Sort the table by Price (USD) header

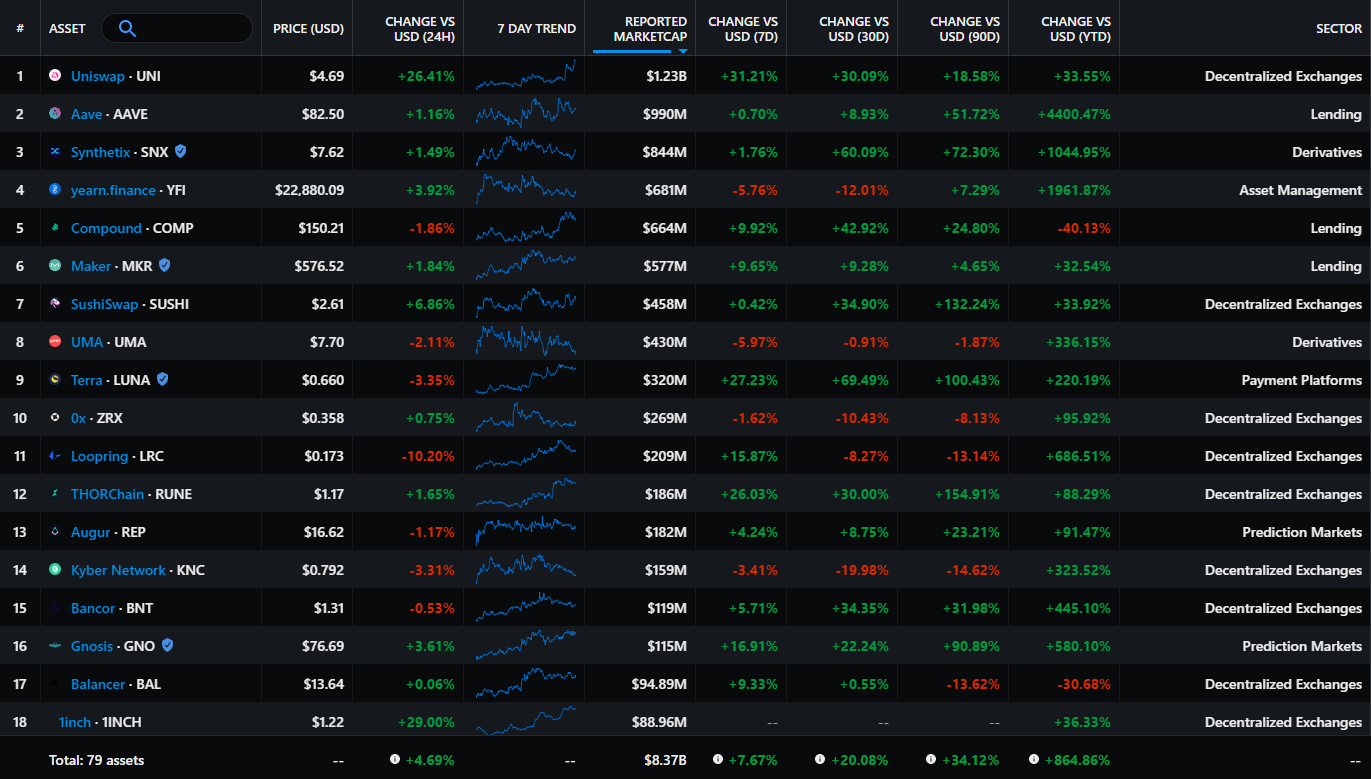pos(307,28)
